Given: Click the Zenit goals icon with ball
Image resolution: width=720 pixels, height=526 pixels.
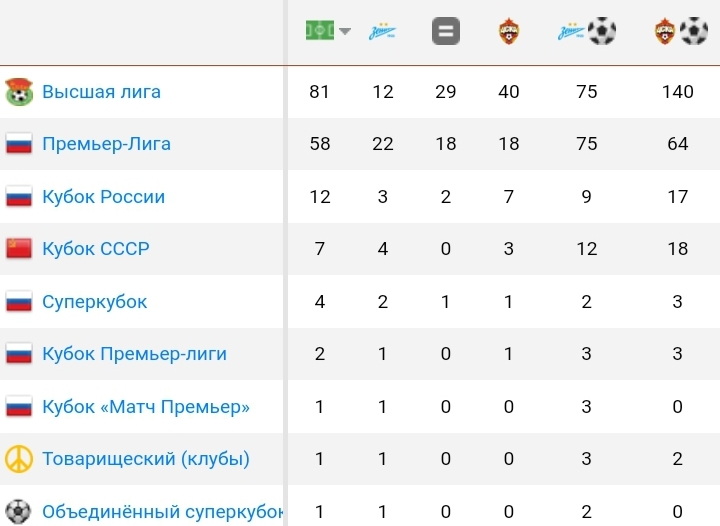Looking at the screenshot, I should (587, 31).
